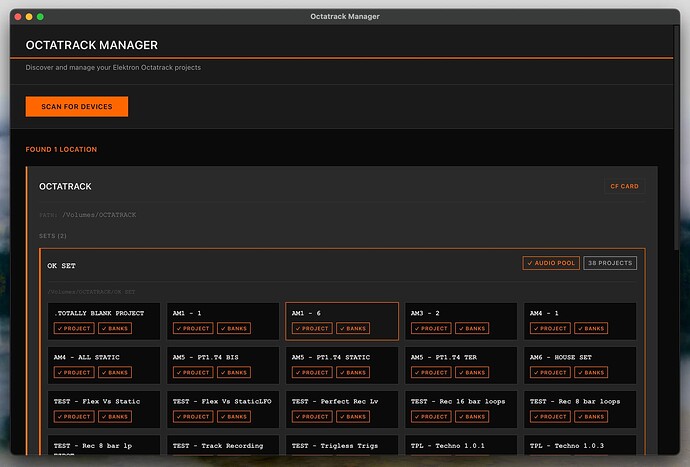Image resolution: width=690 pixels, height=467 pixels.
Task: Click Project badge on .TOTALLY BLANK PROJECT
Action: [x=73, y=328]
